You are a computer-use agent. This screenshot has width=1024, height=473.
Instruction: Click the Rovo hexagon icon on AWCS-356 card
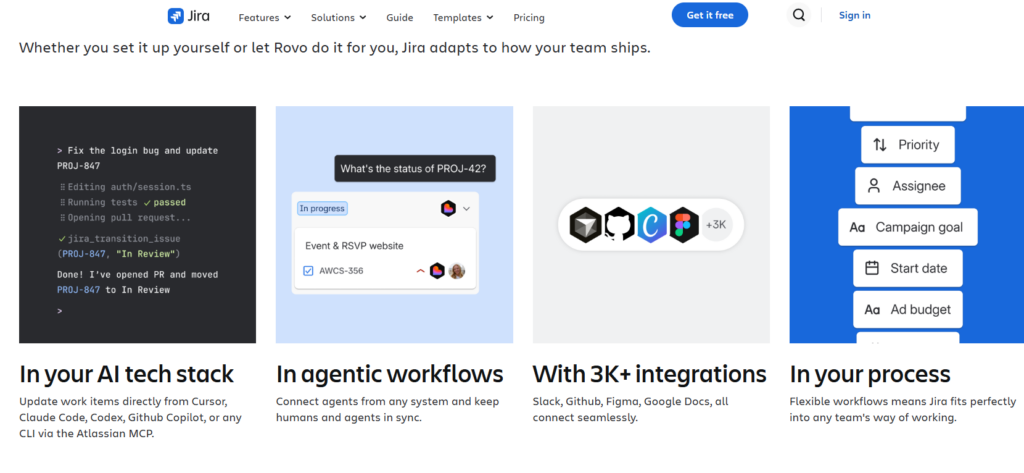pyautogui.click(x=438, y=270)
